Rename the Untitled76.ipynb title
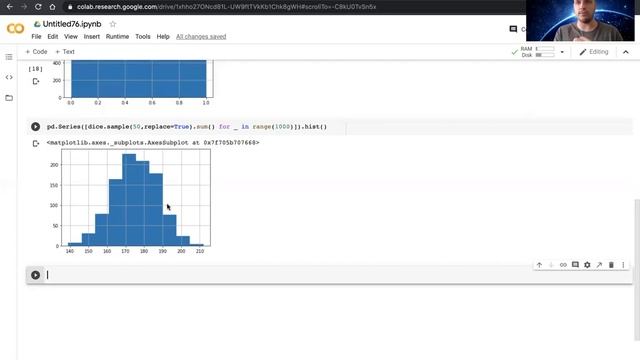 [72, 24]
